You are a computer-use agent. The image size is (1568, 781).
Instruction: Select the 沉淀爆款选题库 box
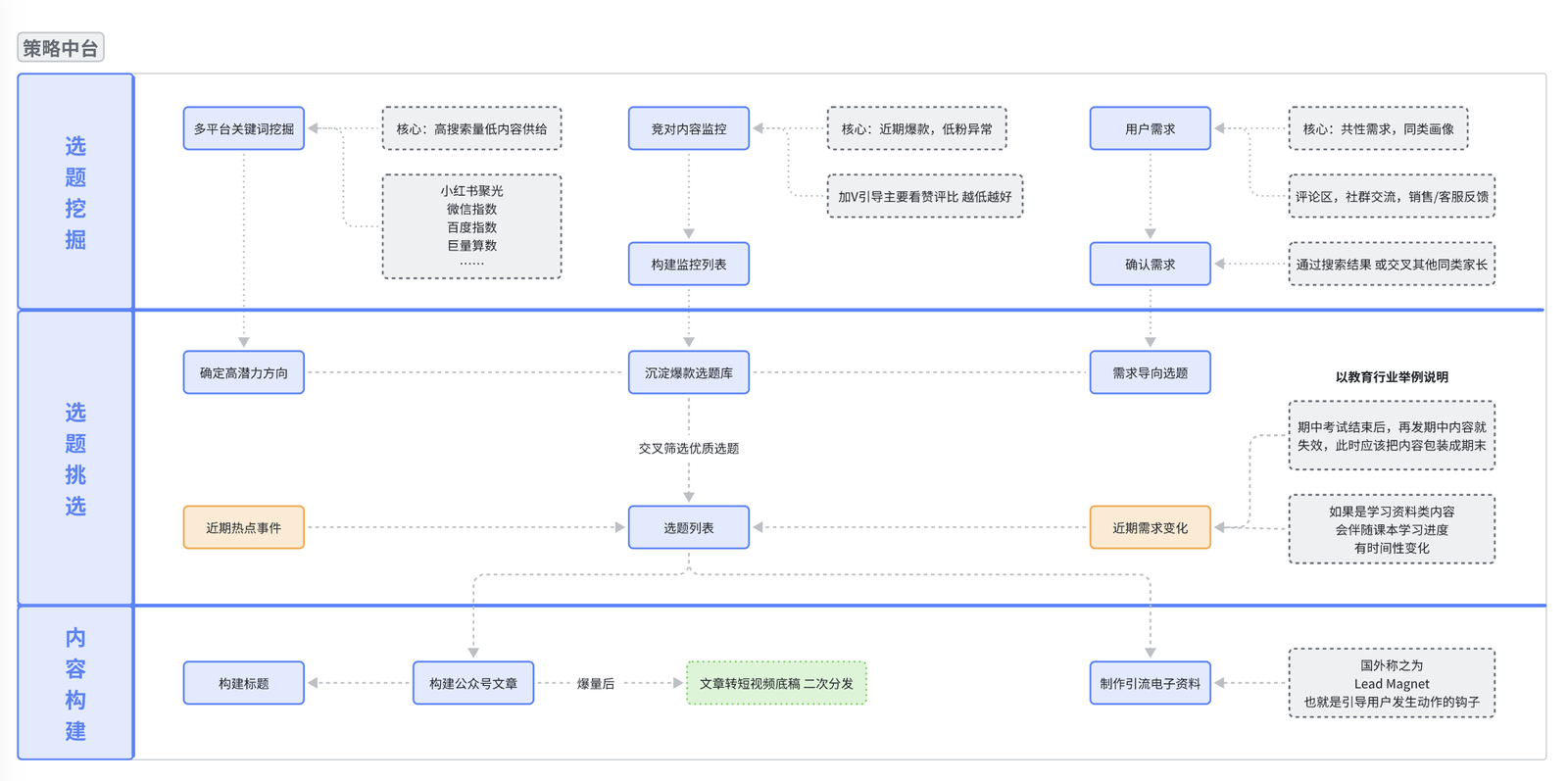tap(688, 372)
